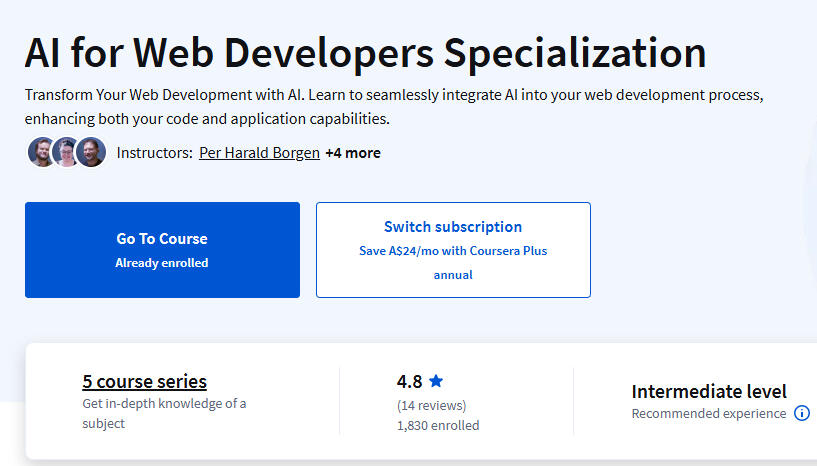817x466 pixels.
Task: Open the 5 course series link
Action: coord(144,382)
